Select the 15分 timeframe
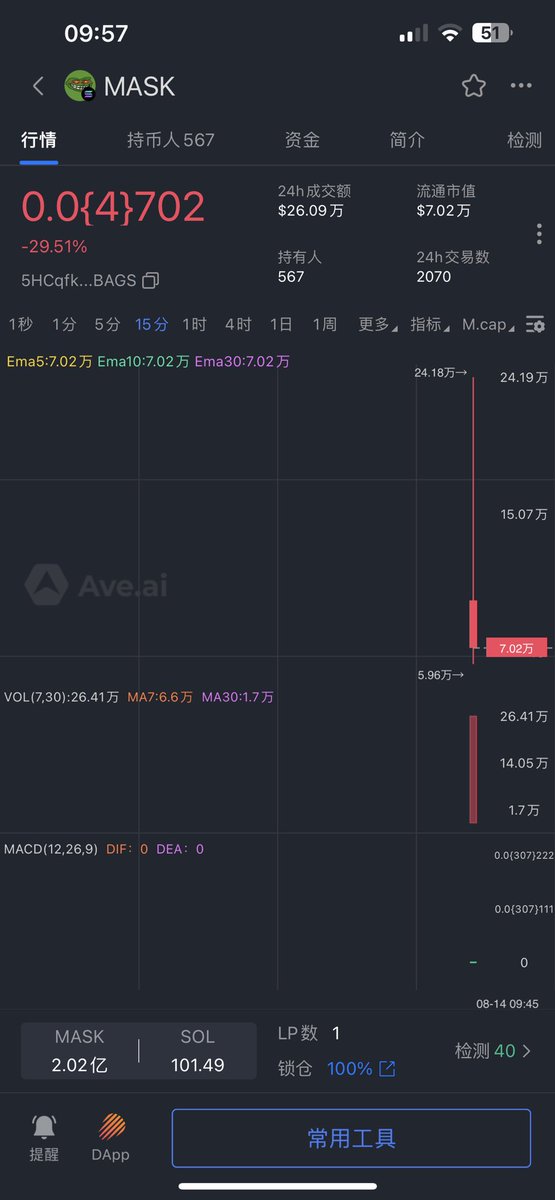The height and width of the screenshot is (1200, 555). [152, 324]
